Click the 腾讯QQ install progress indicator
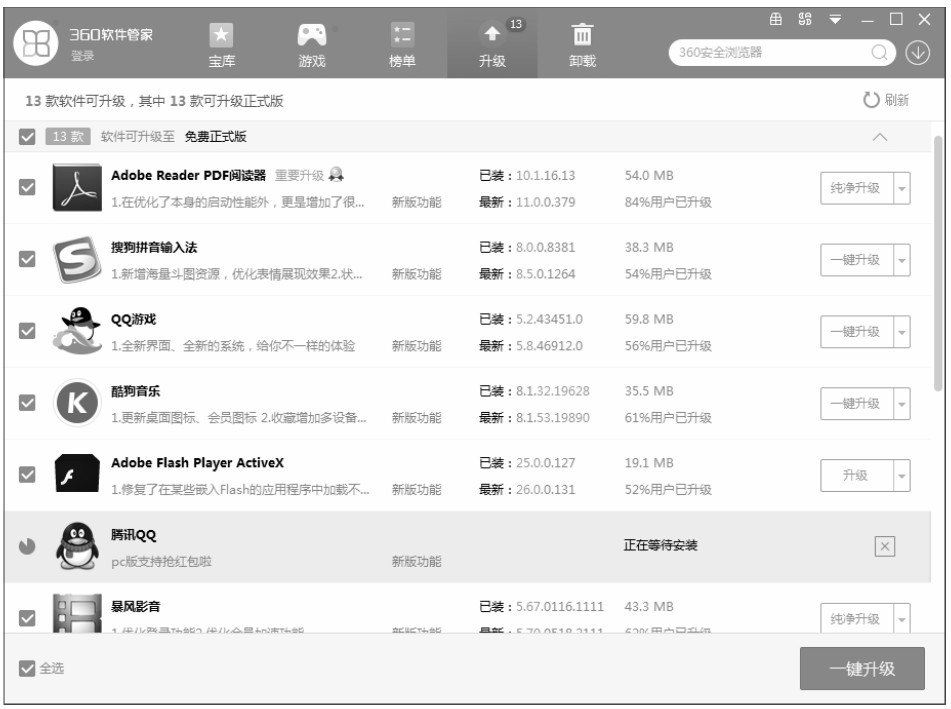 click(27, 546)
